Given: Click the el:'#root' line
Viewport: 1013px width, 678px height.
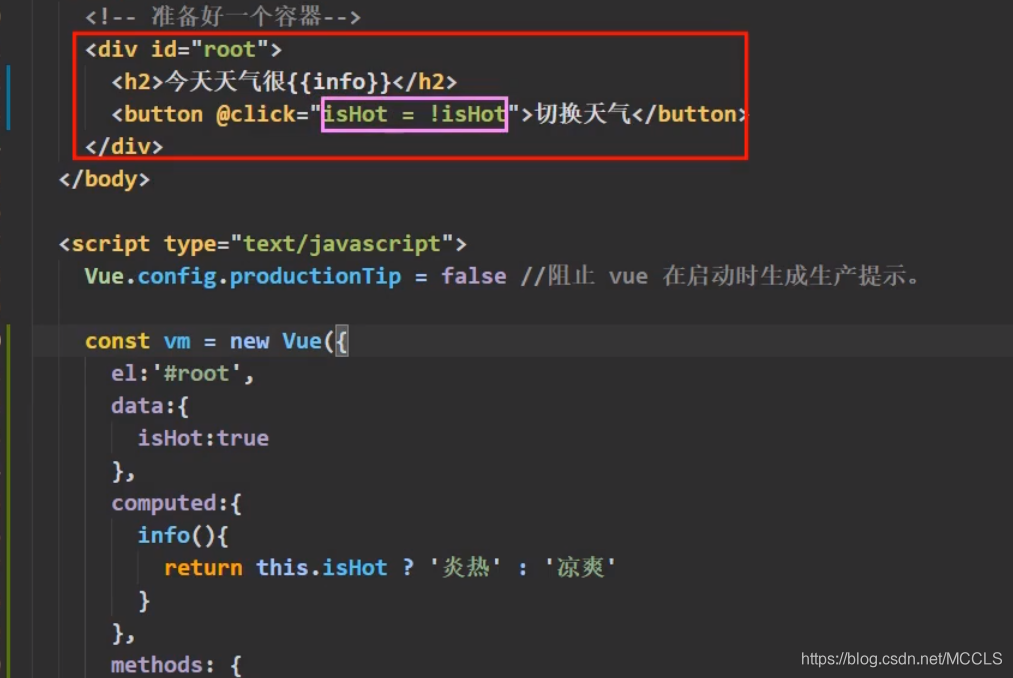Looking at the screenshot, I should pos(182,374).
